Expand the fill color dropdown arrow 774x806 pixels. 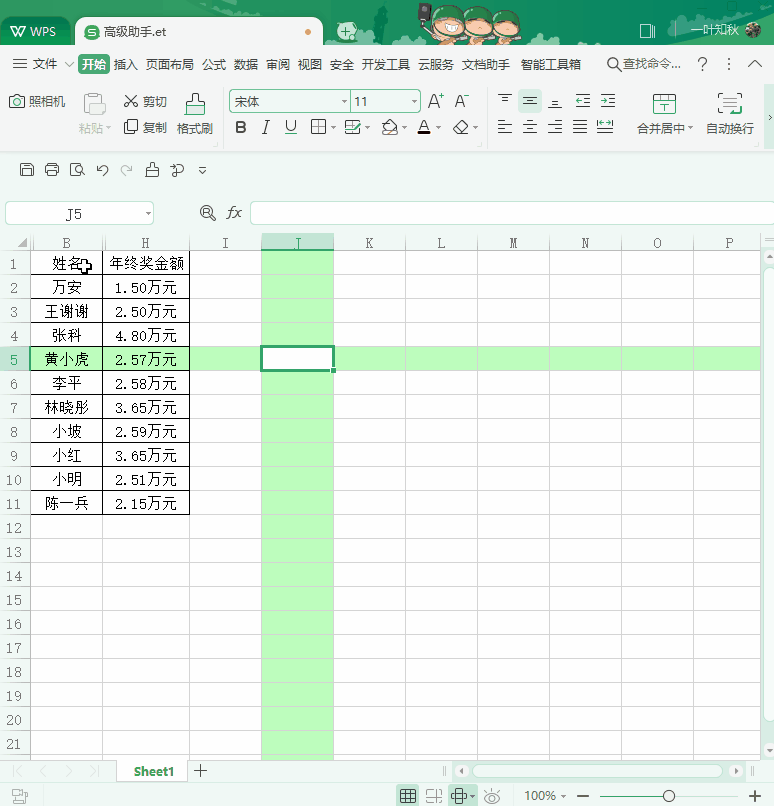[x=404, y=127]
